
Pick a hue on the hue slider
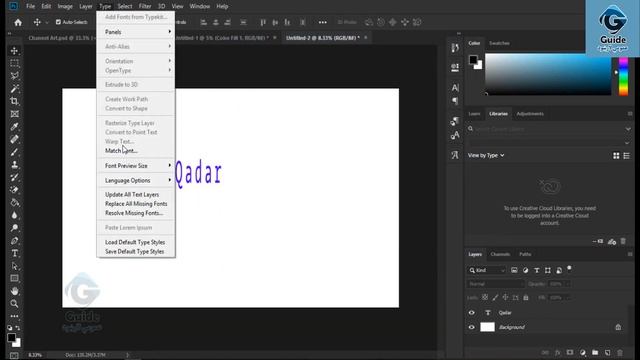(x=623, y=77)
